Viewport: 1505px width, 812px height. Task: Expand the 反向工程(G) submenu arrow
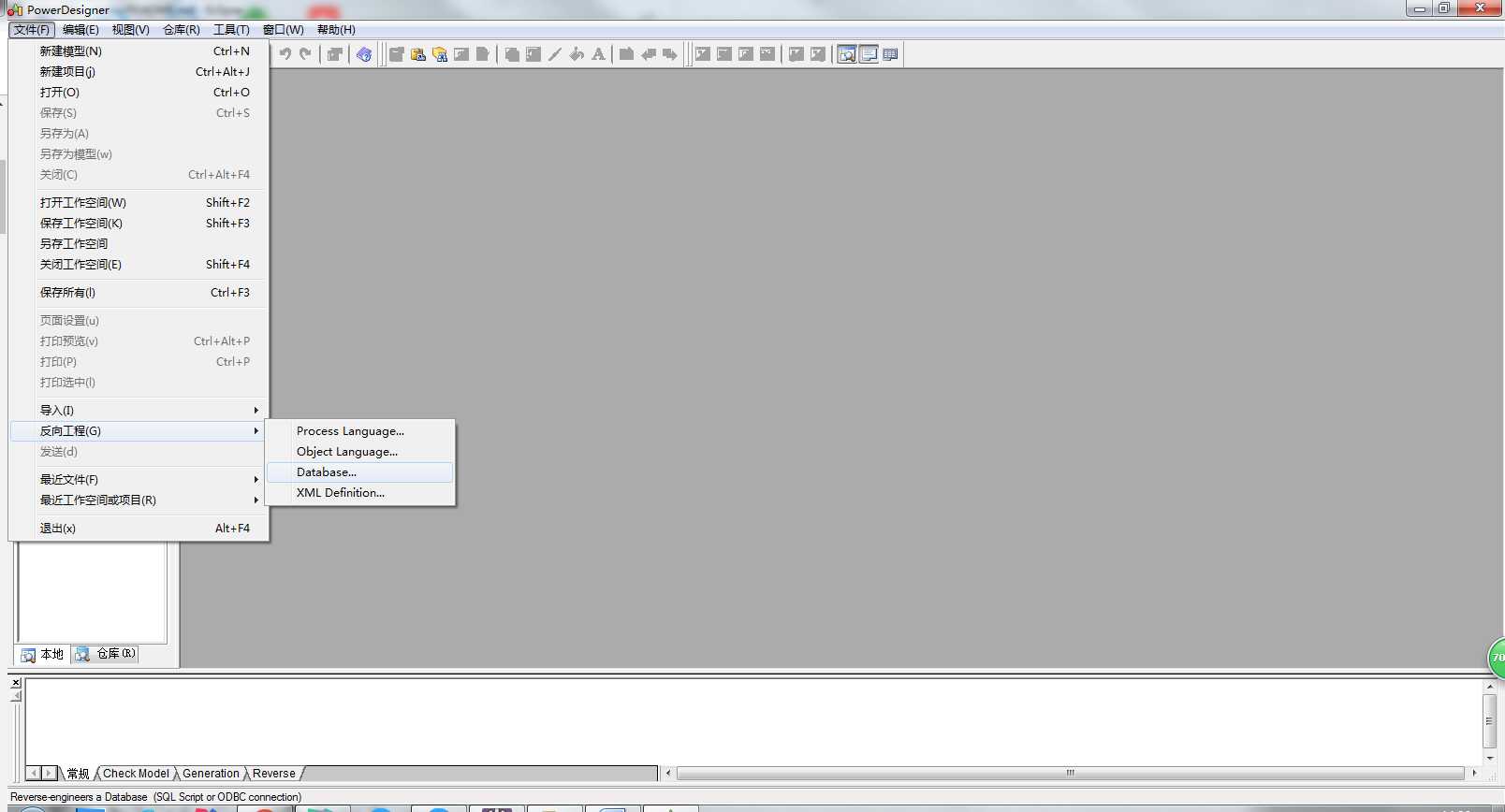256,431
